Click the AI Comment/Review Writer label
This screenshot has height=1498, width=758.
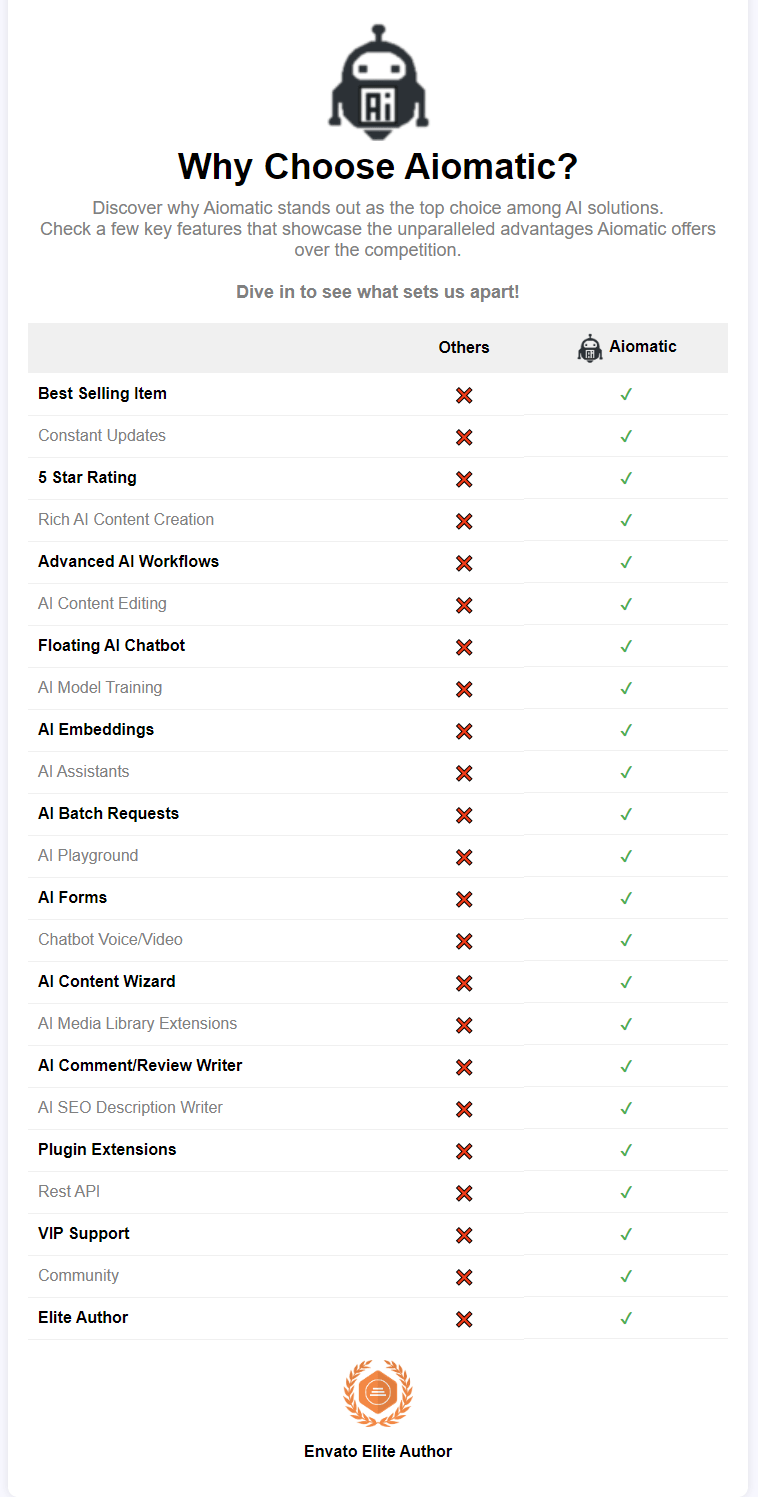tap(140, 1066)
